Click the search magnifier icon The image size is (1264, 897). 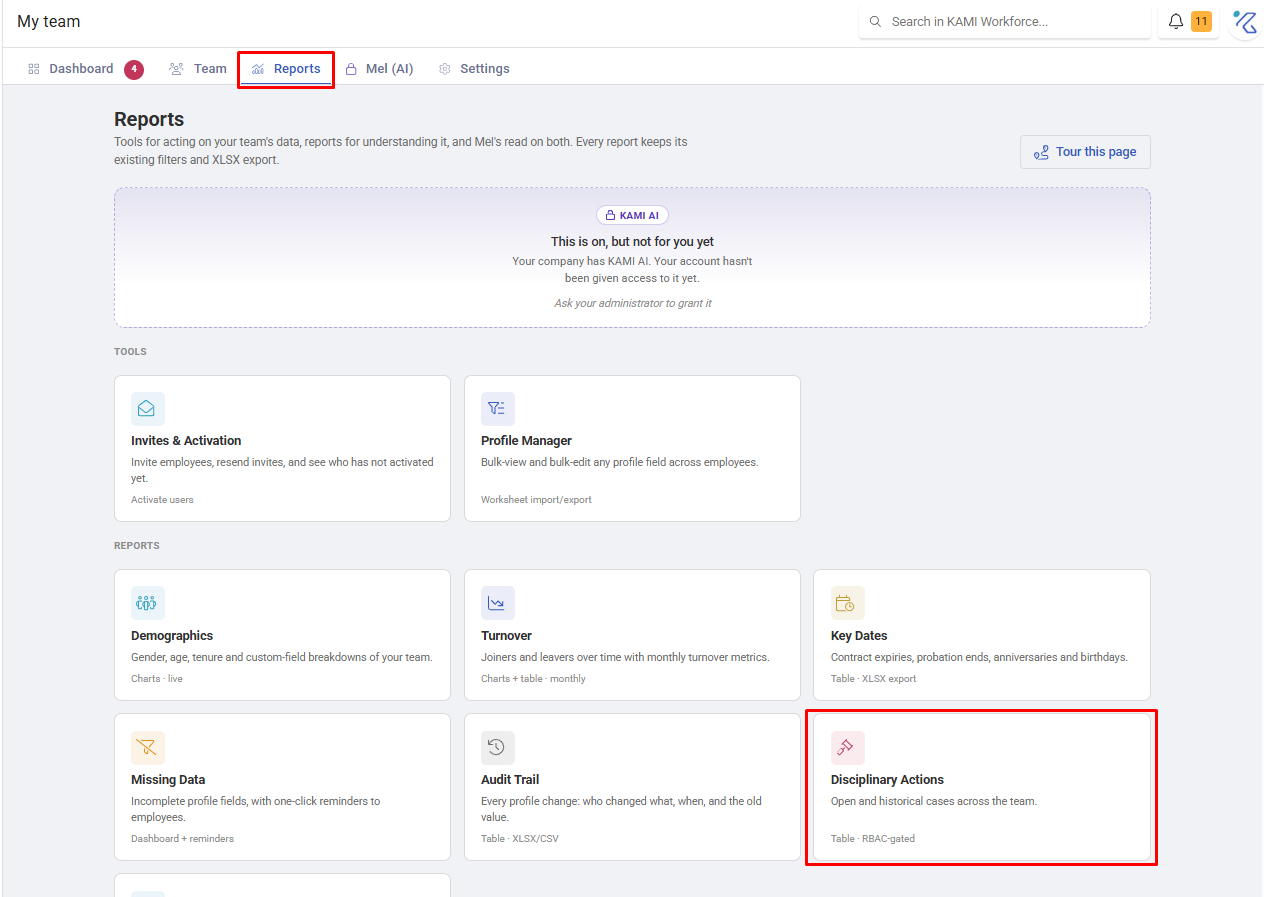[x=876, y=21]
